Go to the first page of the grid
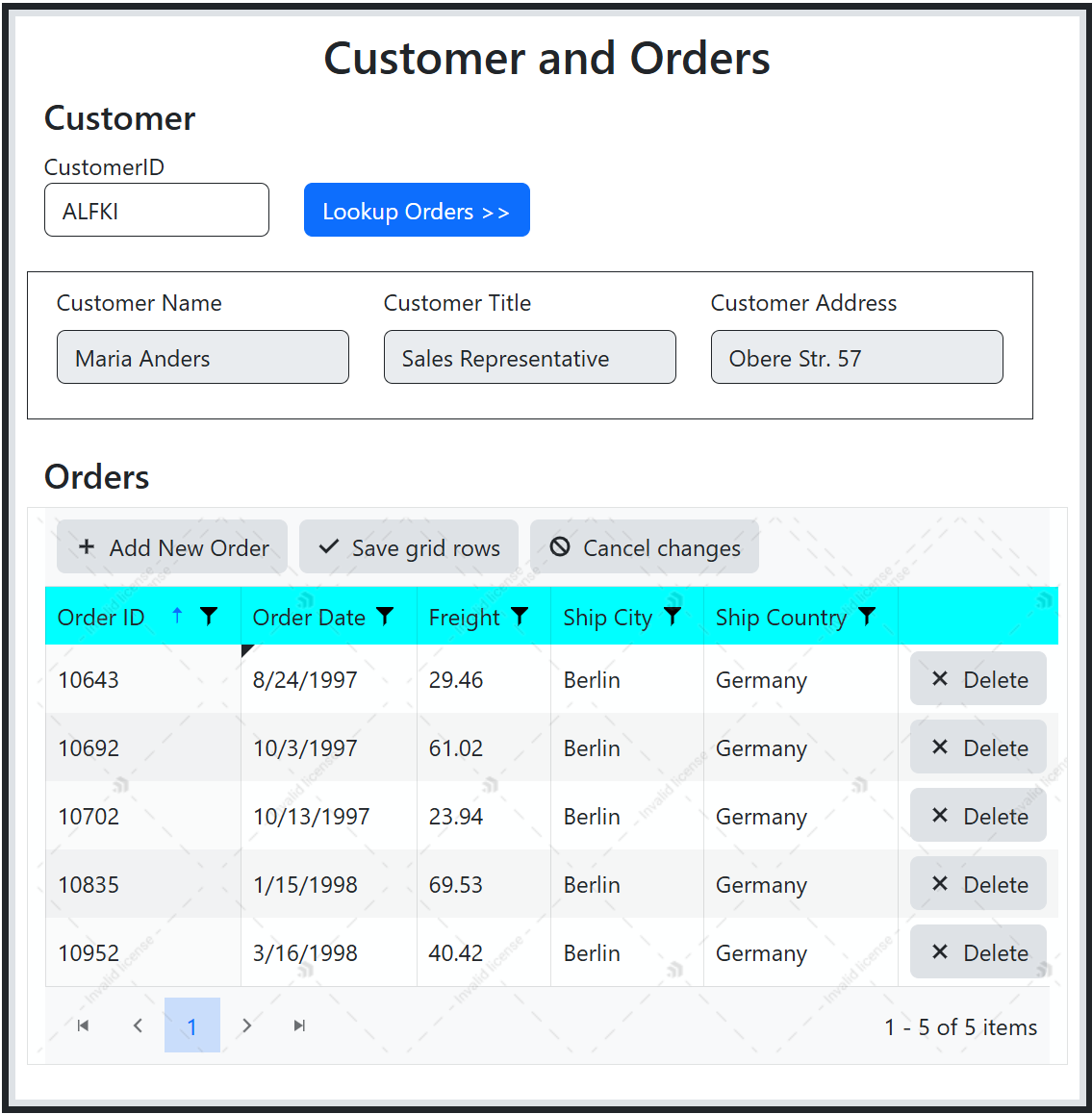Viewport: 1092px width, 1114px height. pos(83,1025)
